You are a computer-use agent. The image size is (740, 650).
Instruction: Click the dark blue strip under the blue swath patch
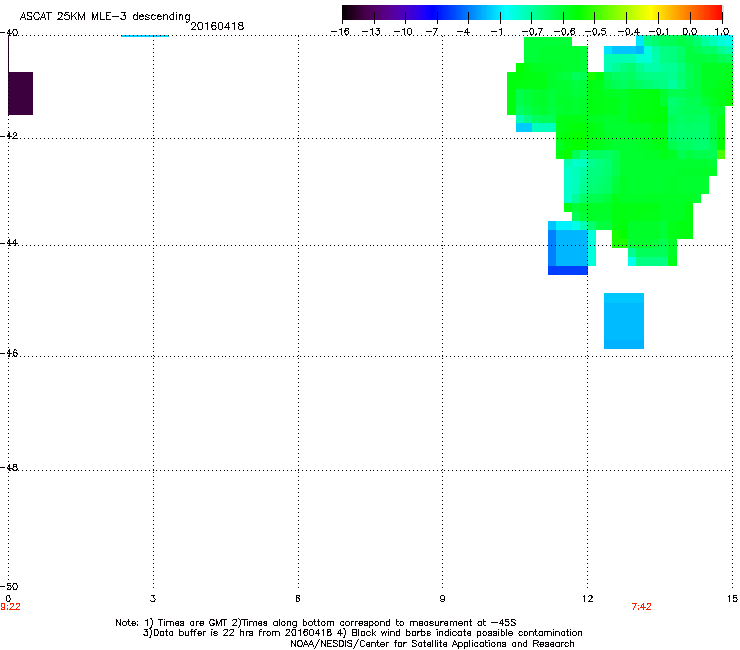click(568, 270)
